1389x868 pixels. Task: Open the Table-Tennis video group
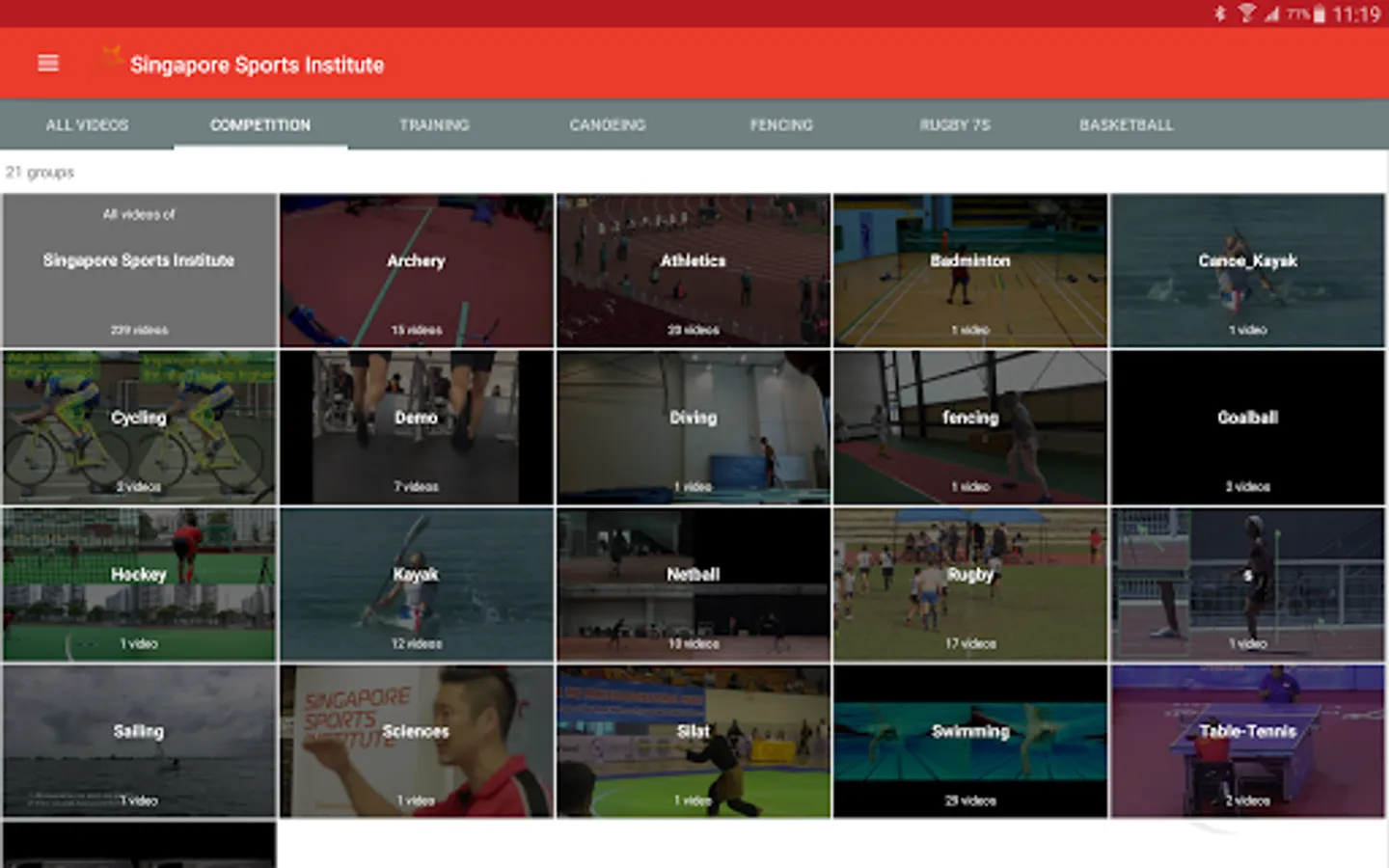click(1247, 742)
